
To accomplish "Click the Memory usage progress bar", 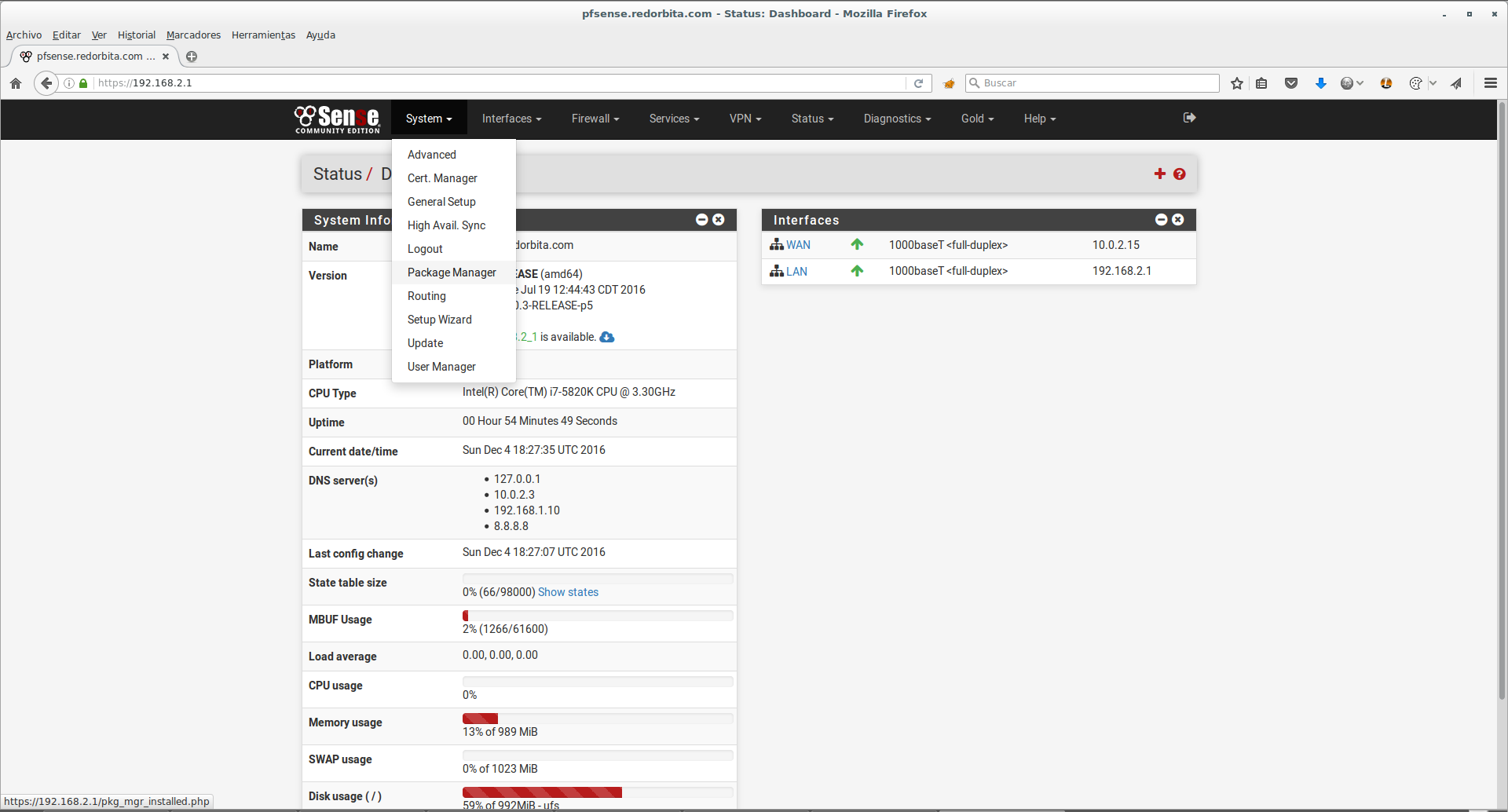I will (x=597, y=719).
